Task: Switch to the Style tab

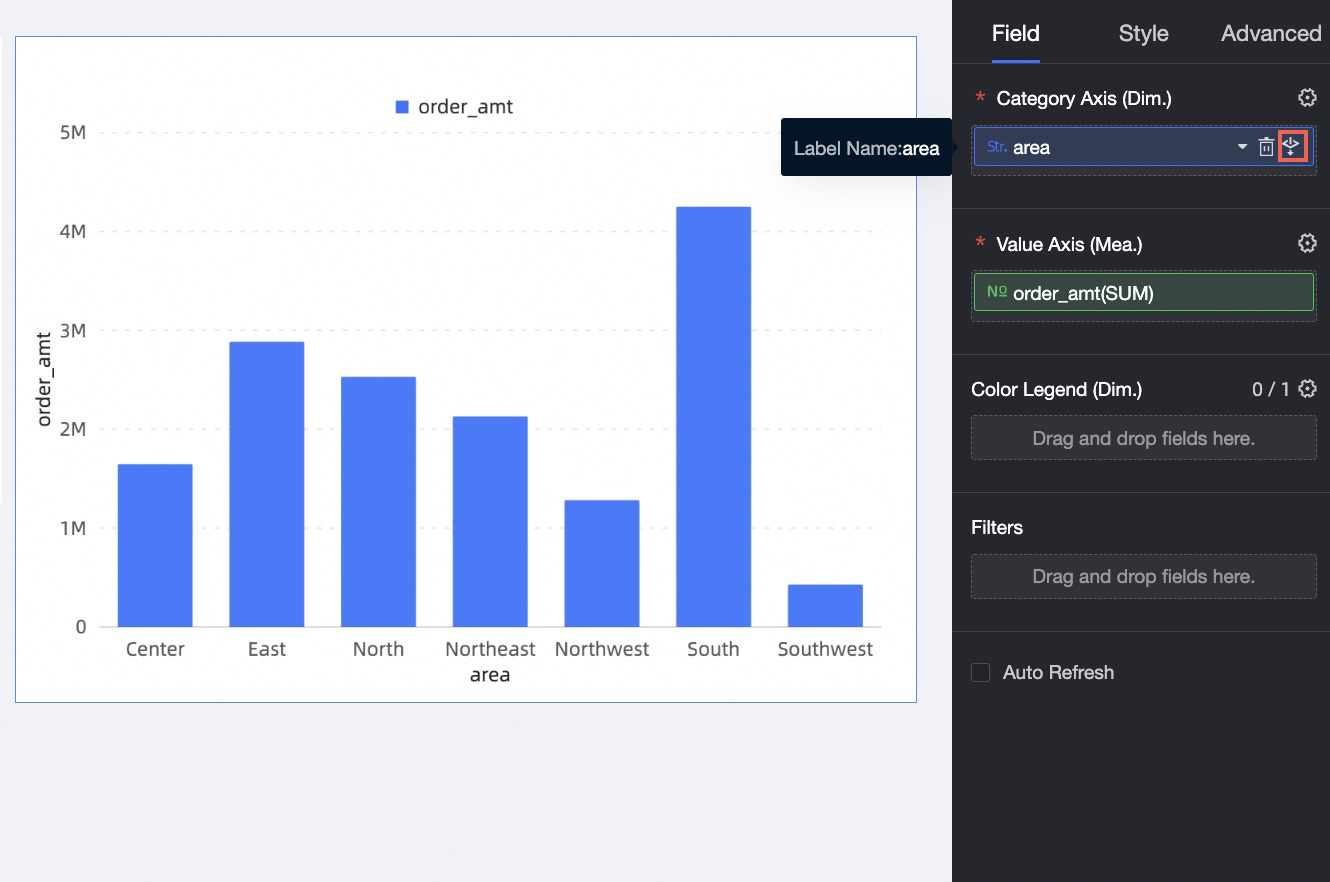Action: pos(1143,33)
